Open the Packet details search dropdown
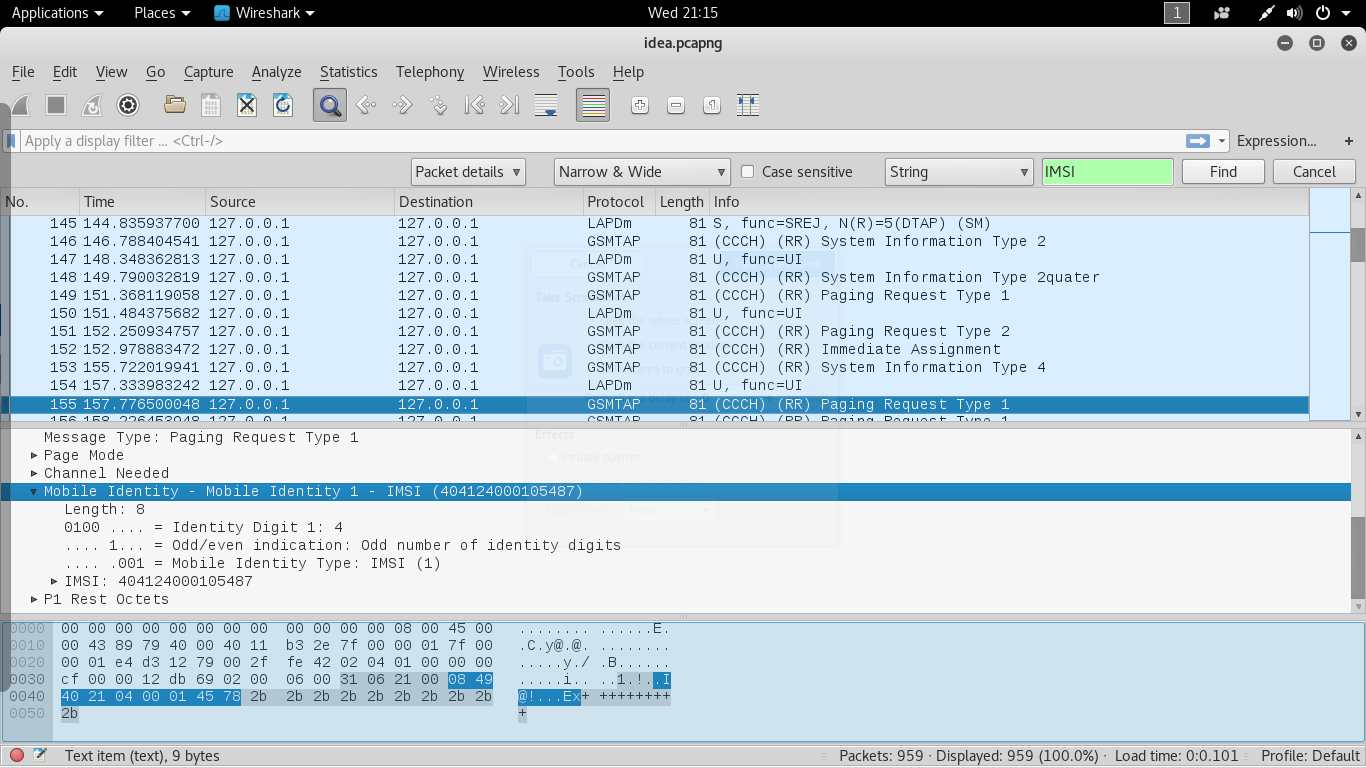The width and height of the screenshot is (1366, 768). click(468, 172)
